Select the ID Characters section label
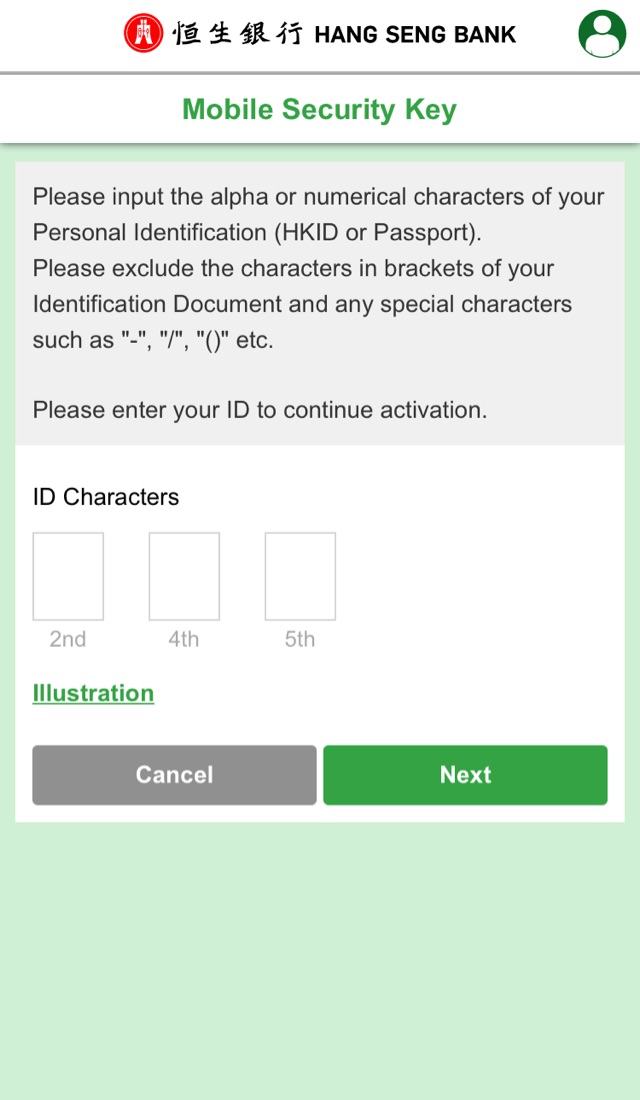The height and width of the screenshot is (1100, 640). click(x=105, y=497)
